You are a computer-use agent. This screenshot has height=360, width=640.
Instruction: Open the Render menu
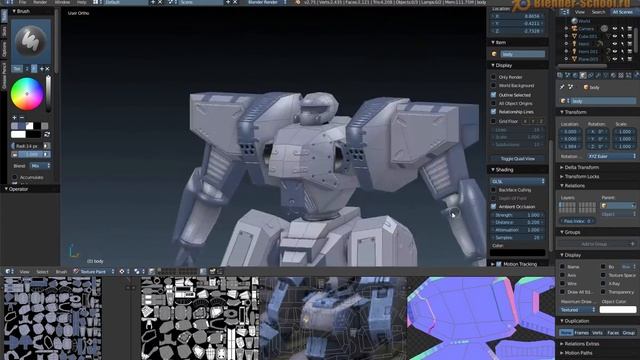click(40, 2)
